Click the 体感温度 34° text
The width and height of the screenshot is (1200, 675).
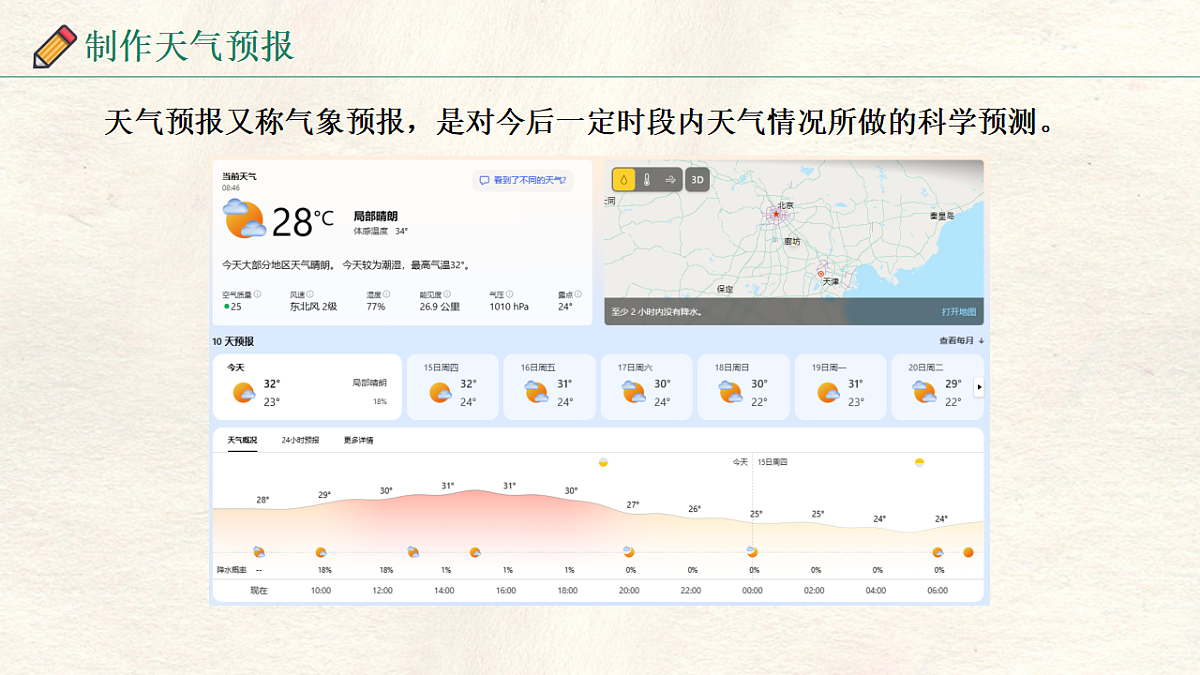381,231
